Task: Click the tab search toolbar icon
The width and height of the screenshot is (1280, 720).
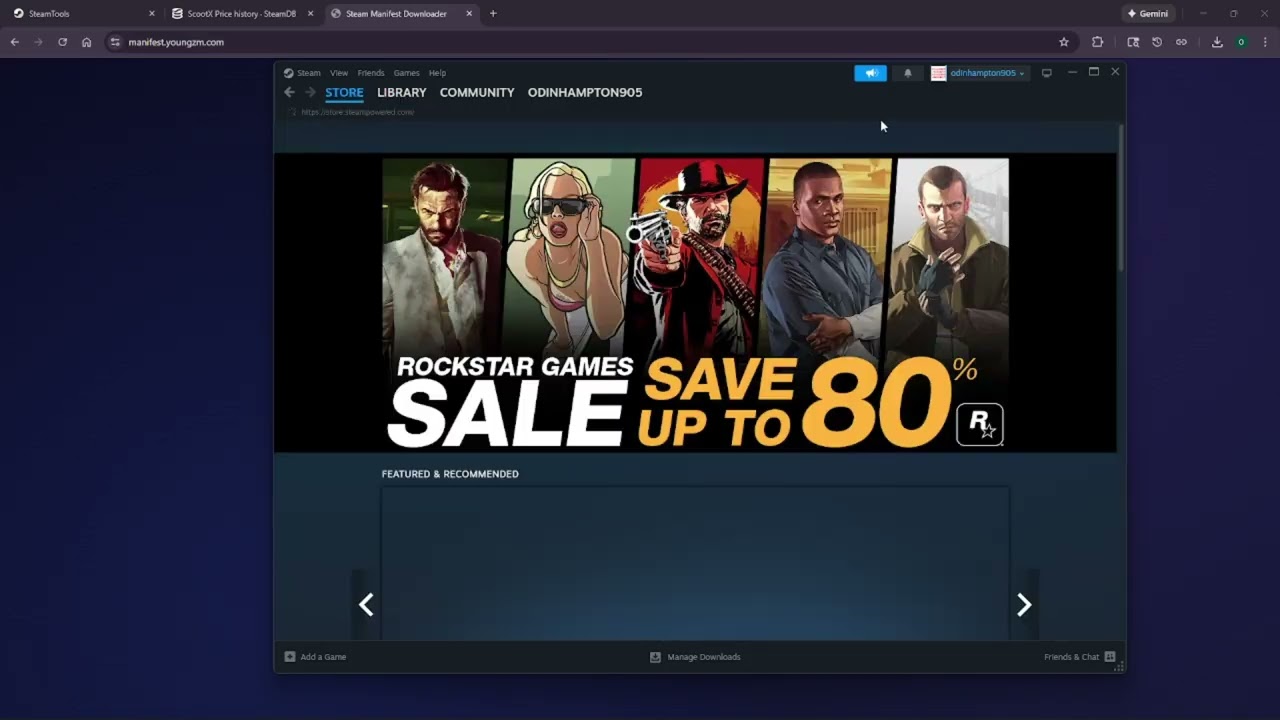Action: [1133, 42]
